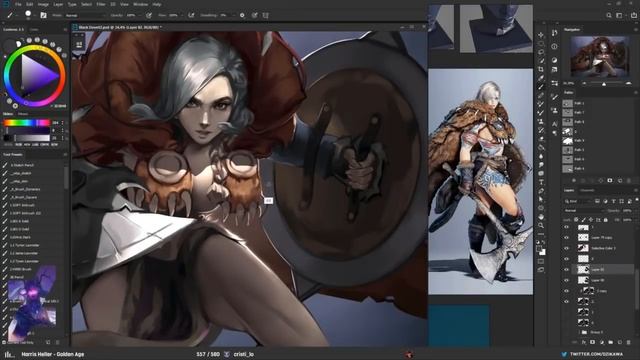
Task: Toggle visibility of Layer 80
Action: coord(567,280)
